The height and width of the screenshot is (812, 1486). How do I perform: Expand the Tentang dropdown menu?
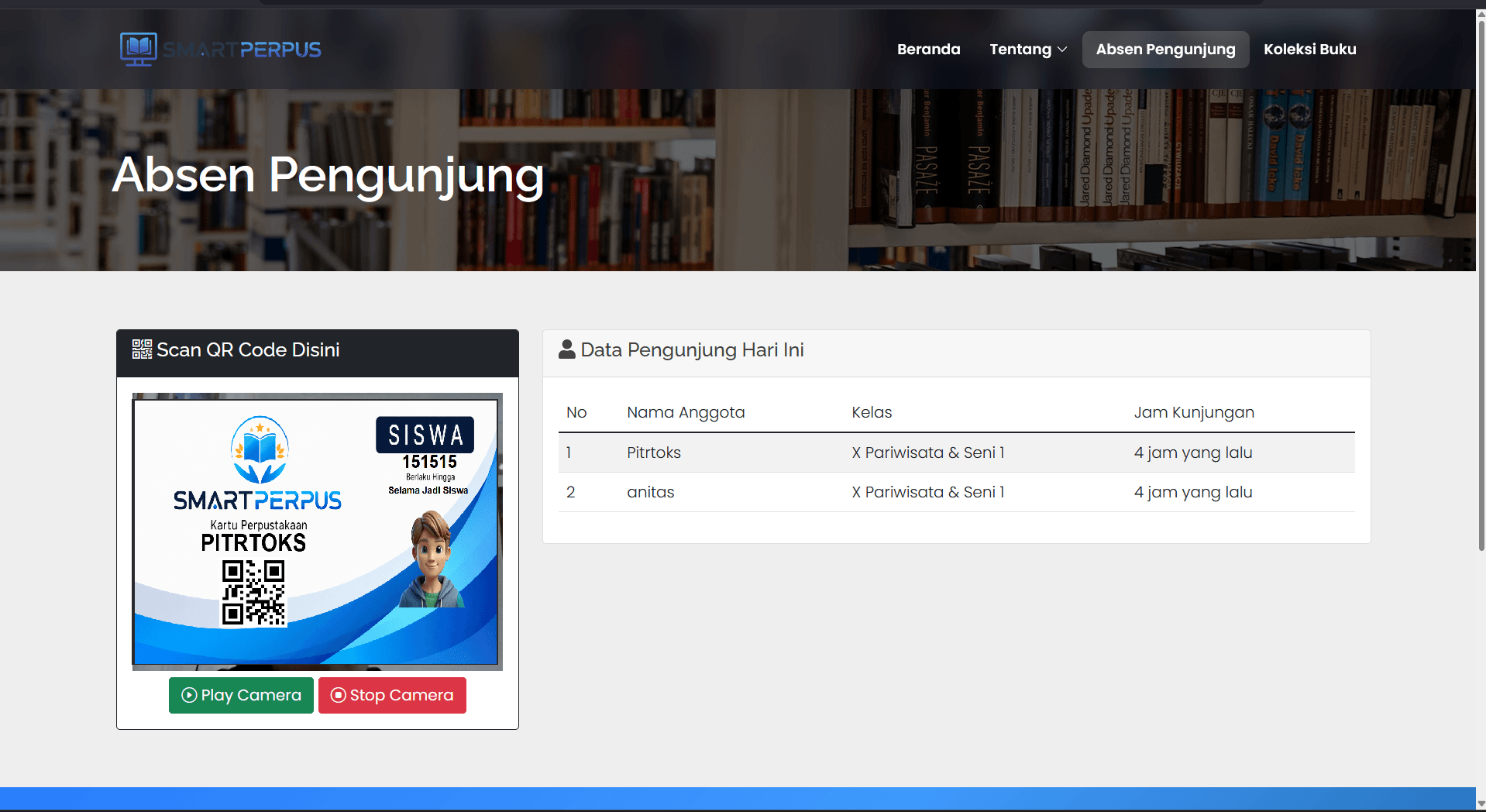1028,49
